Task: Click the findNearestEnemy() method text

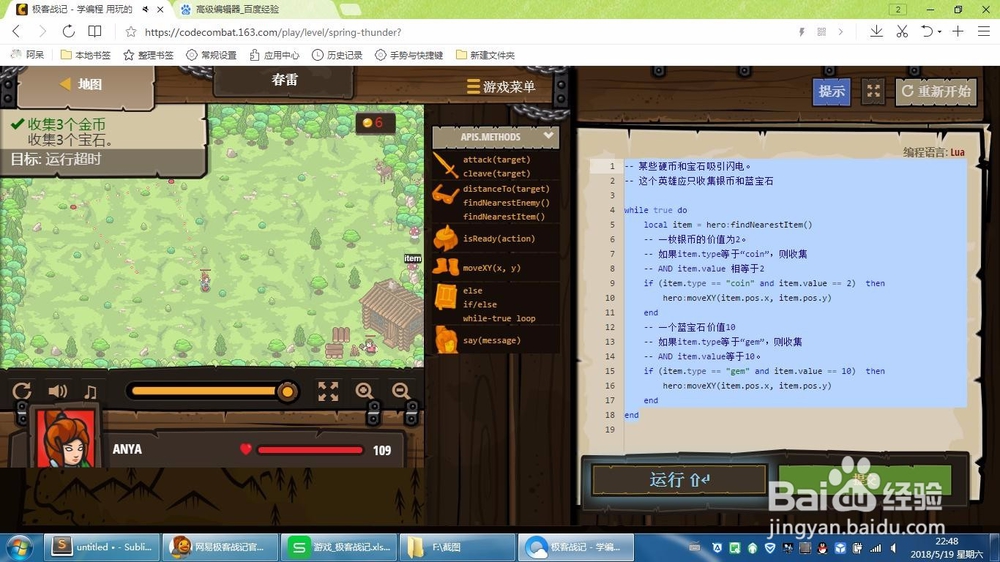Action: pos(506,202)
